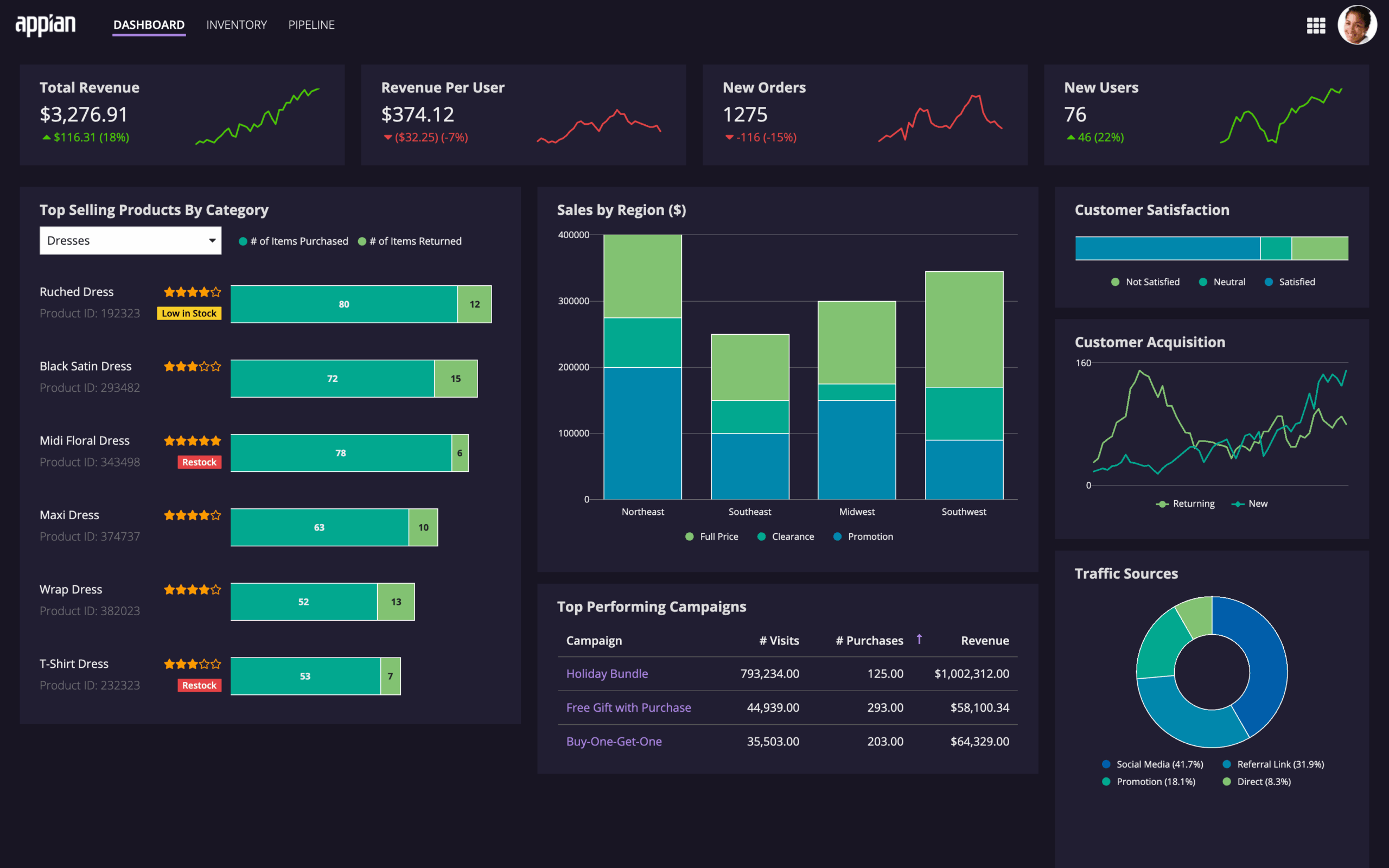This screenshot has width=1389, height=868.
Task: Click the appian logo
Action: (x=46, y=24)
